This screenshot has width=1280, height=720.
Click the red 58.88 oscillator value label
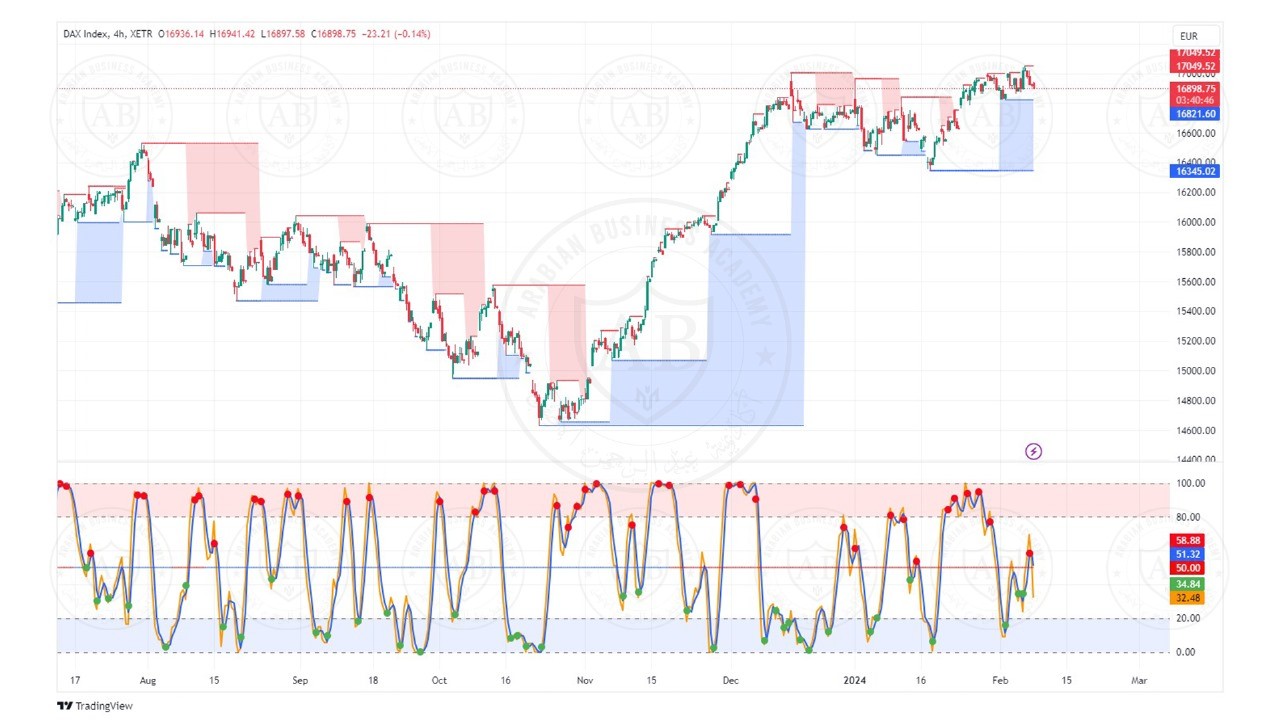(1188, 540)
